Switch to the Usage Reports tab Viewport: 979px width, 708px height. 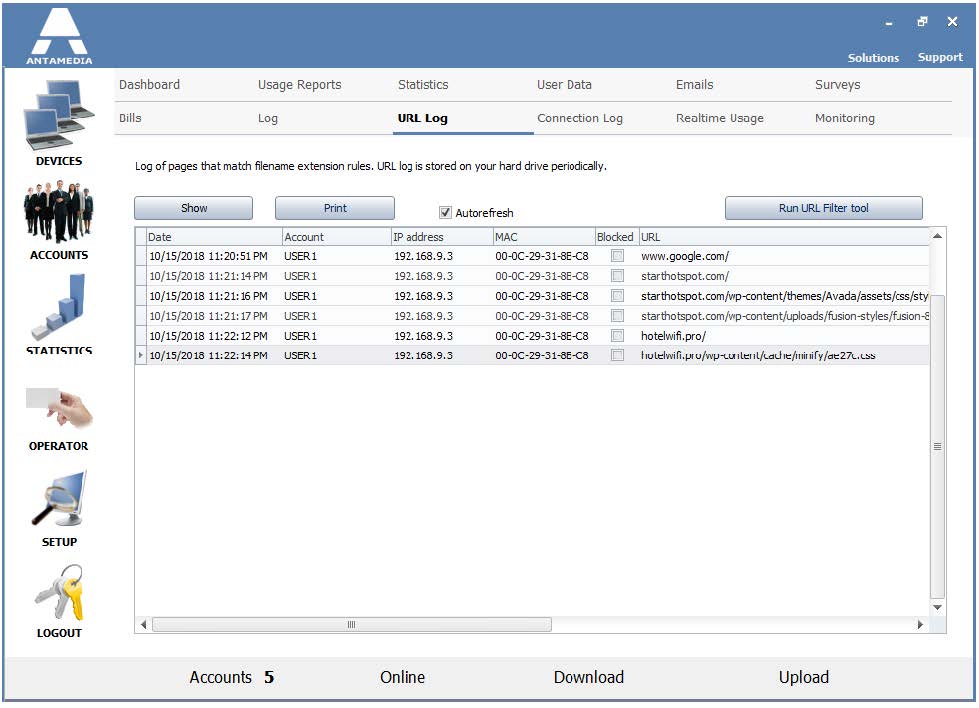pyautogui.click(x=300, y=85)
